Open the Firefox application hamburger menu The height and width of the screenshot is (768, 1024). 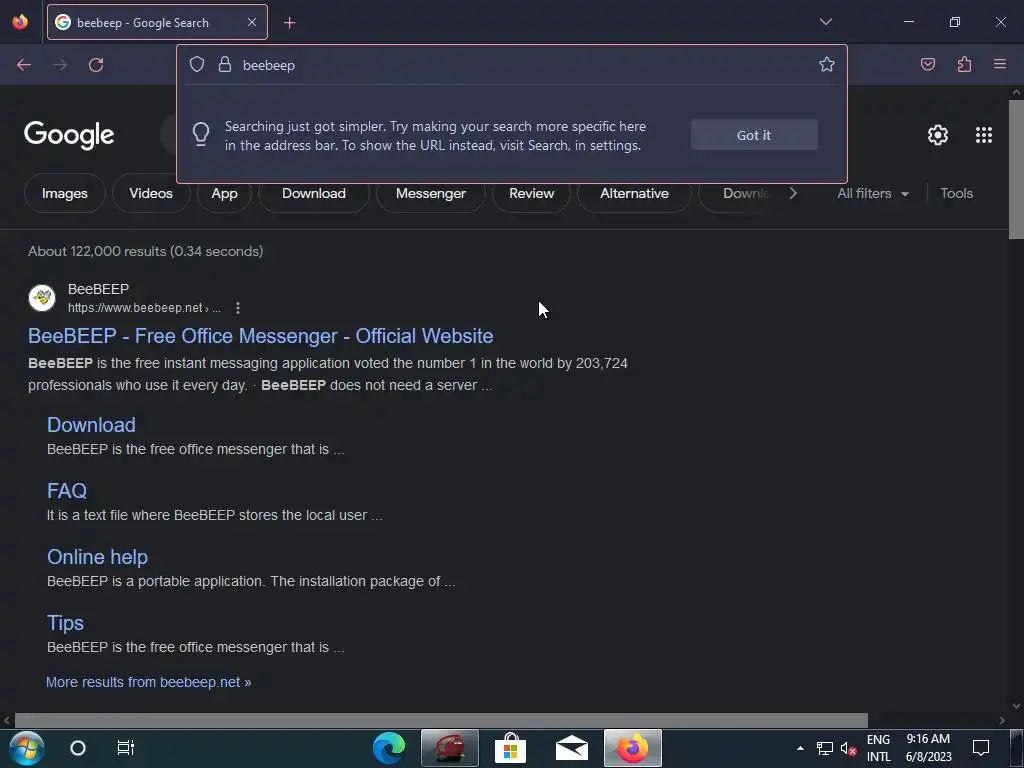click(x=999, y=65)
